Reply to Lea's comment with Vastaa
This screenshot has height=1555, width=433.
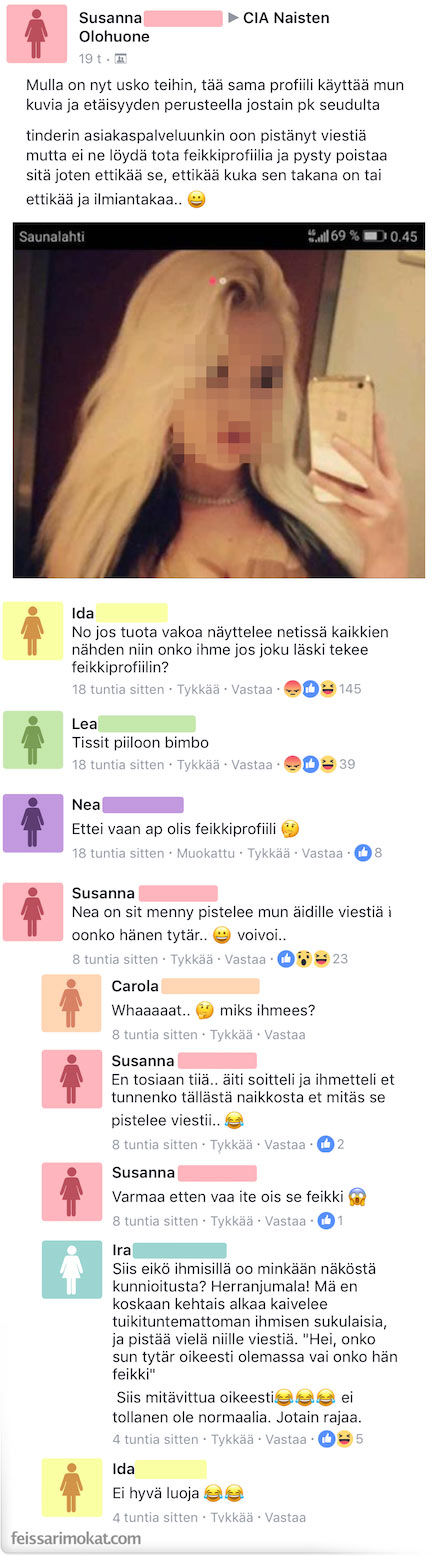coord(251,764)
